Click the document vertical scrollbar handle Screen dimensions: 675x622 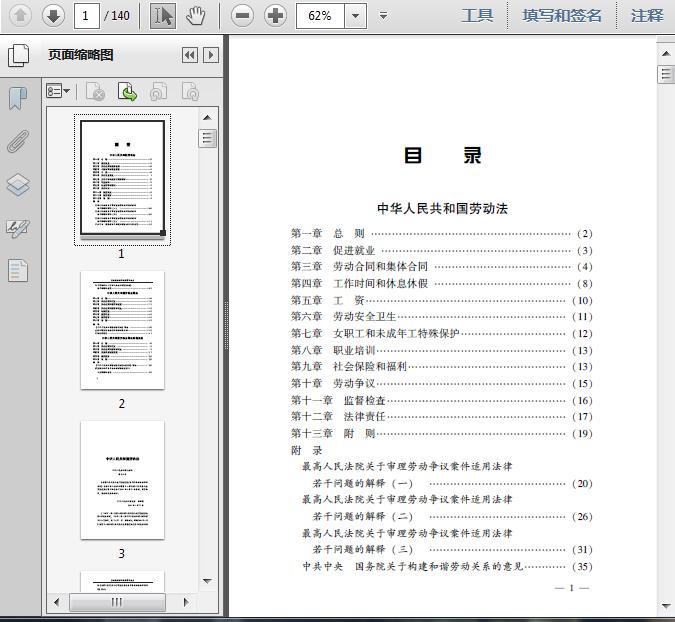click(x=666, y=74)
